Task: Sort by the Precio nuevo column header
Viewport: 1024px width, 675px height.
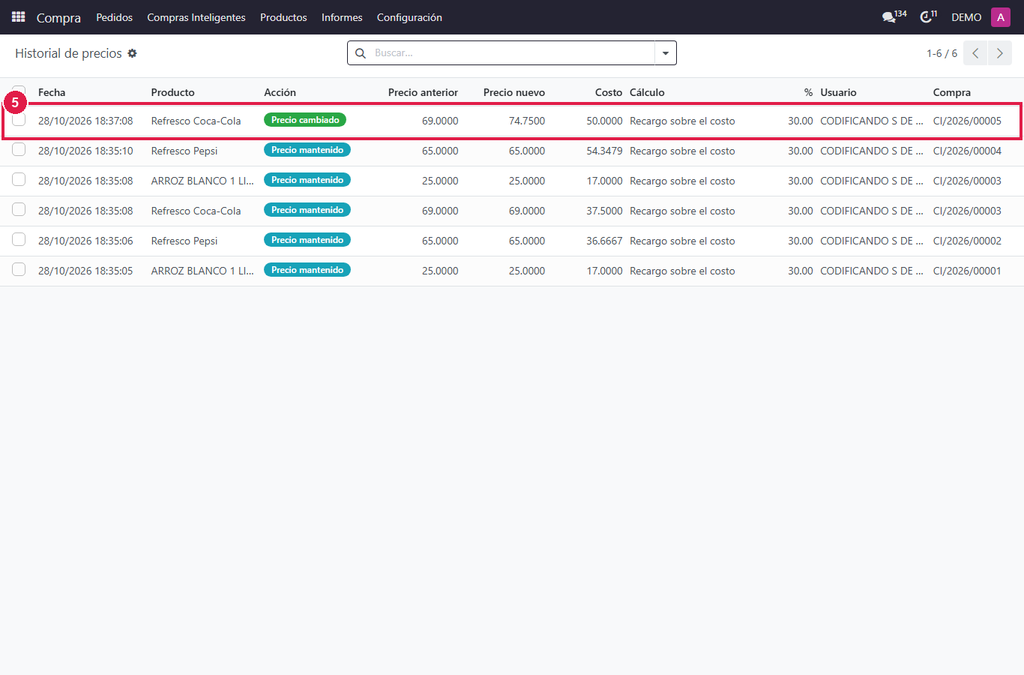Action: pyautogui.click(x=514, y=93)
